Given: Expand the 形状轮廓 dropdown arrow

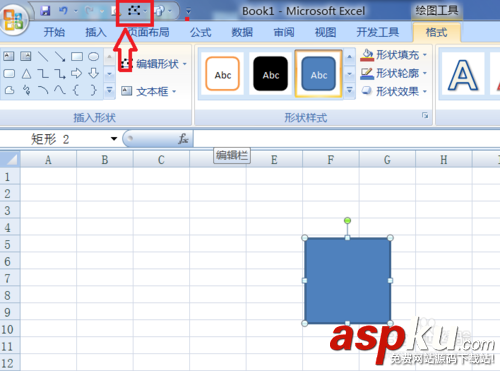Looking at the screenshot, I should [x=425, y=73].
